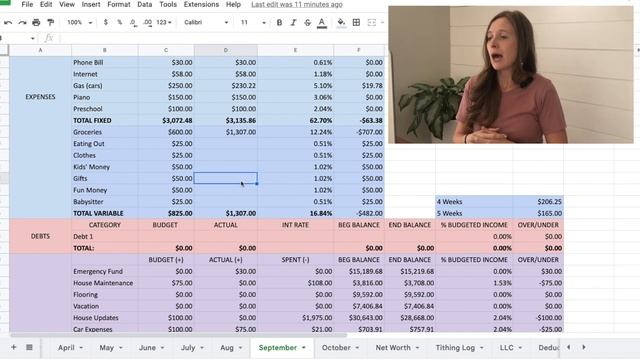Image resolution: width=640 pixels, height=360 pixels.
Task: Decrease decimal places icon
Action: (133, 22)
